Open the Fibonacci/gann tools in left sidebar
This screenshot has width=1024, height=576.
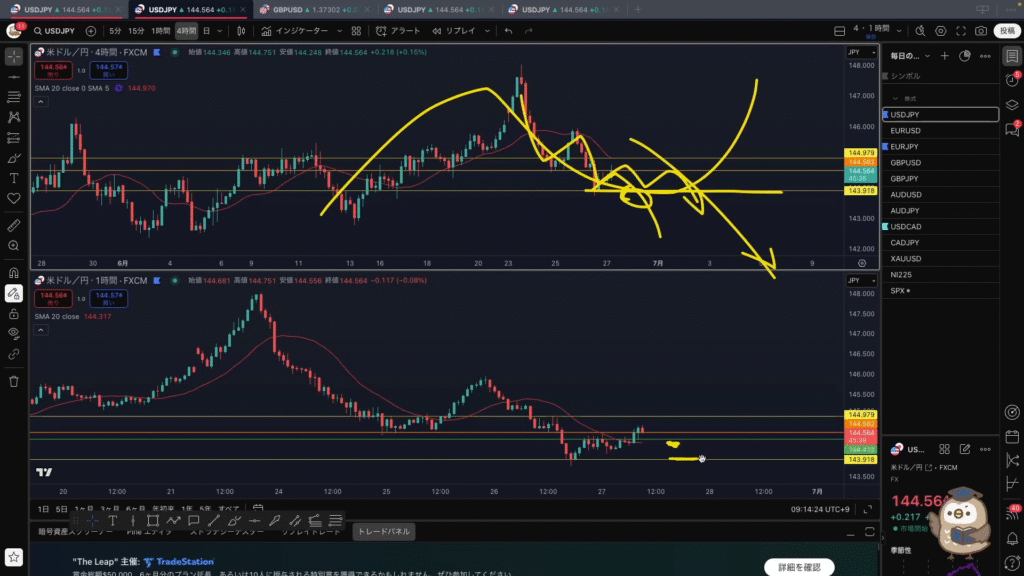tap(14, 97)
